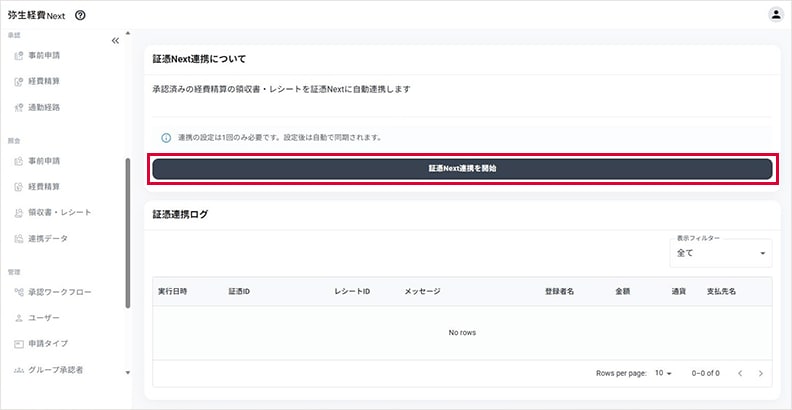
Task: Go to previous page of log table
Action: pyautogui.click(x=740, y=373)
